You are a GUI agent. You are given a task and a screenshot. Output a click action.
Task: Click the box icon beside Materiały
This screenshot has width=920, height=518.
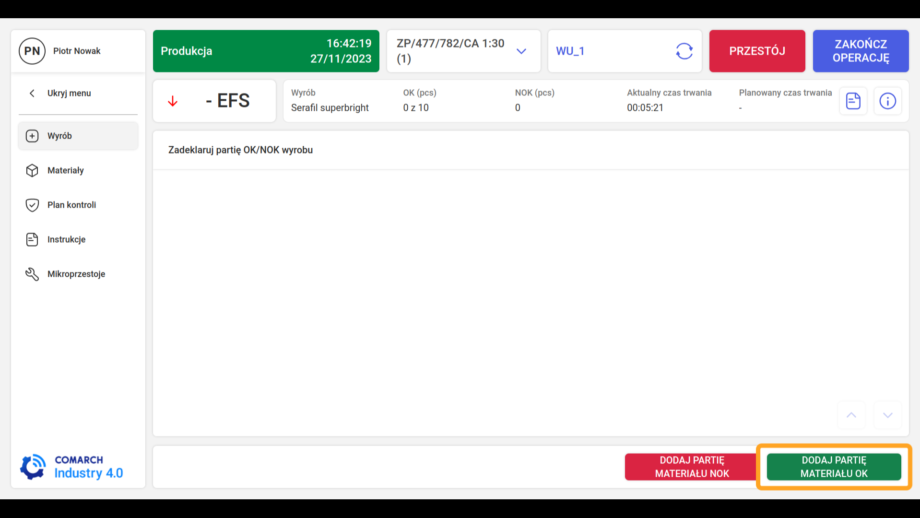pos(32,171)
